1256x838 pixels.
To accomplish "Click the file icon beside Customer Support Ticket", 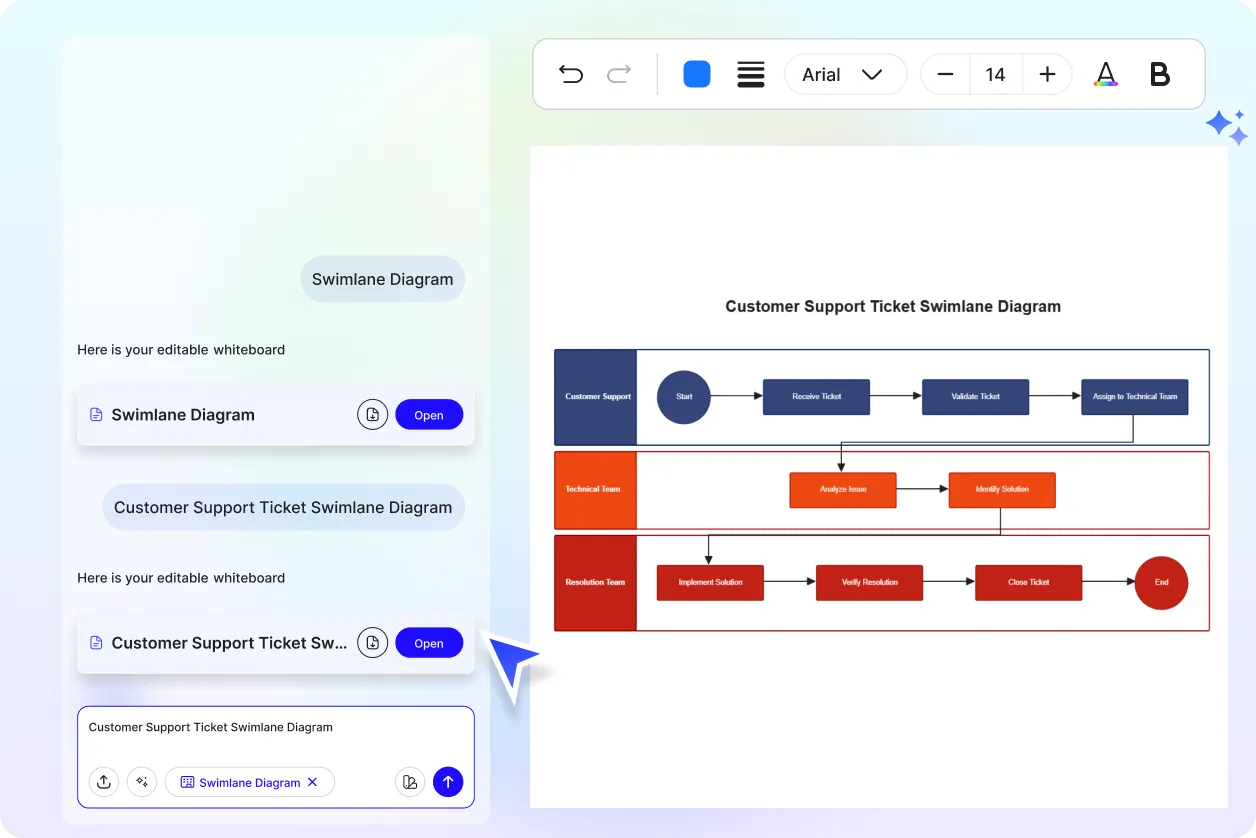I will [97, 642].
